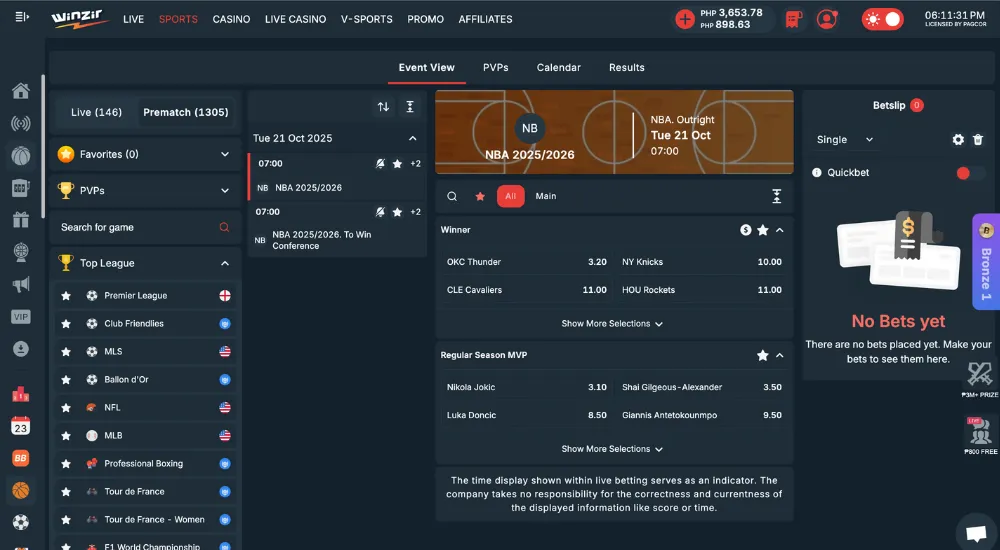This screenshot has width=1000, height=550.
Task: Switch to the Event View tab
Action: point(427,68)
